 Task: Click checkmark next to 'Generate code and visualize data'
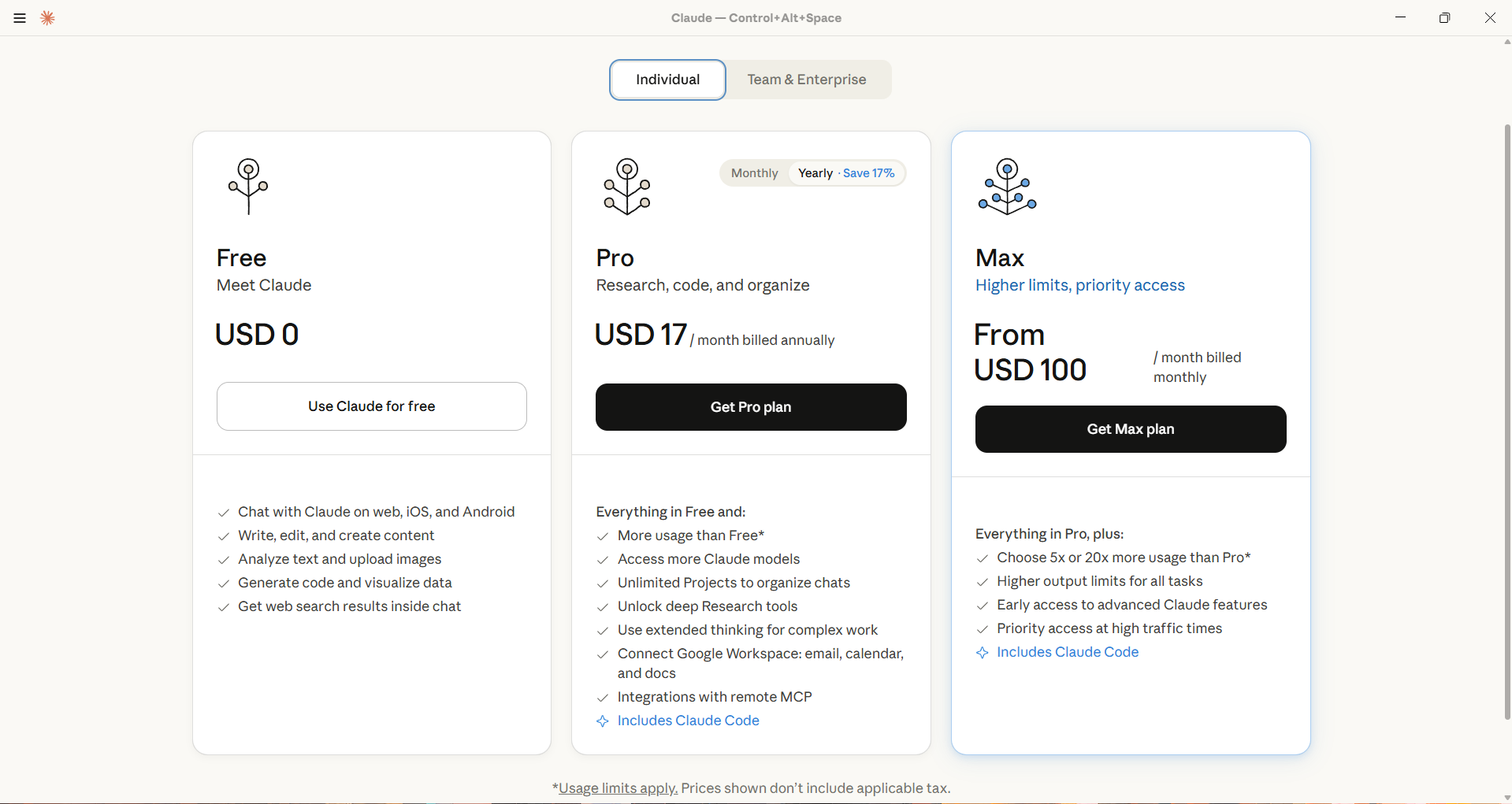click(x=224, y=584)
